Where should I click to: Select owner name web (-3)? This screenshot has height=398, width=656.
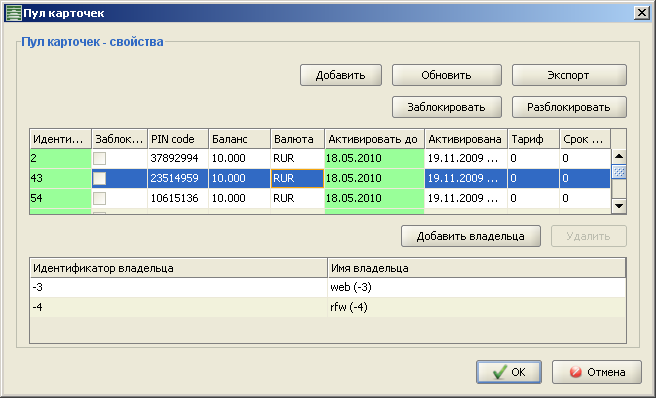click(x=477, y=288)
